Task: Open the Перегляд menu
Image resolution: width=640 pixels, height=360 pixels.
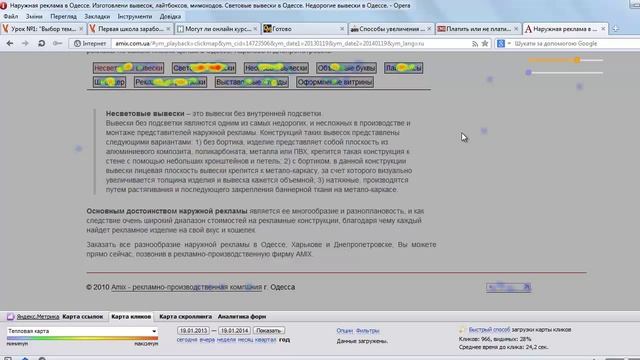Action: coord(63,16)
